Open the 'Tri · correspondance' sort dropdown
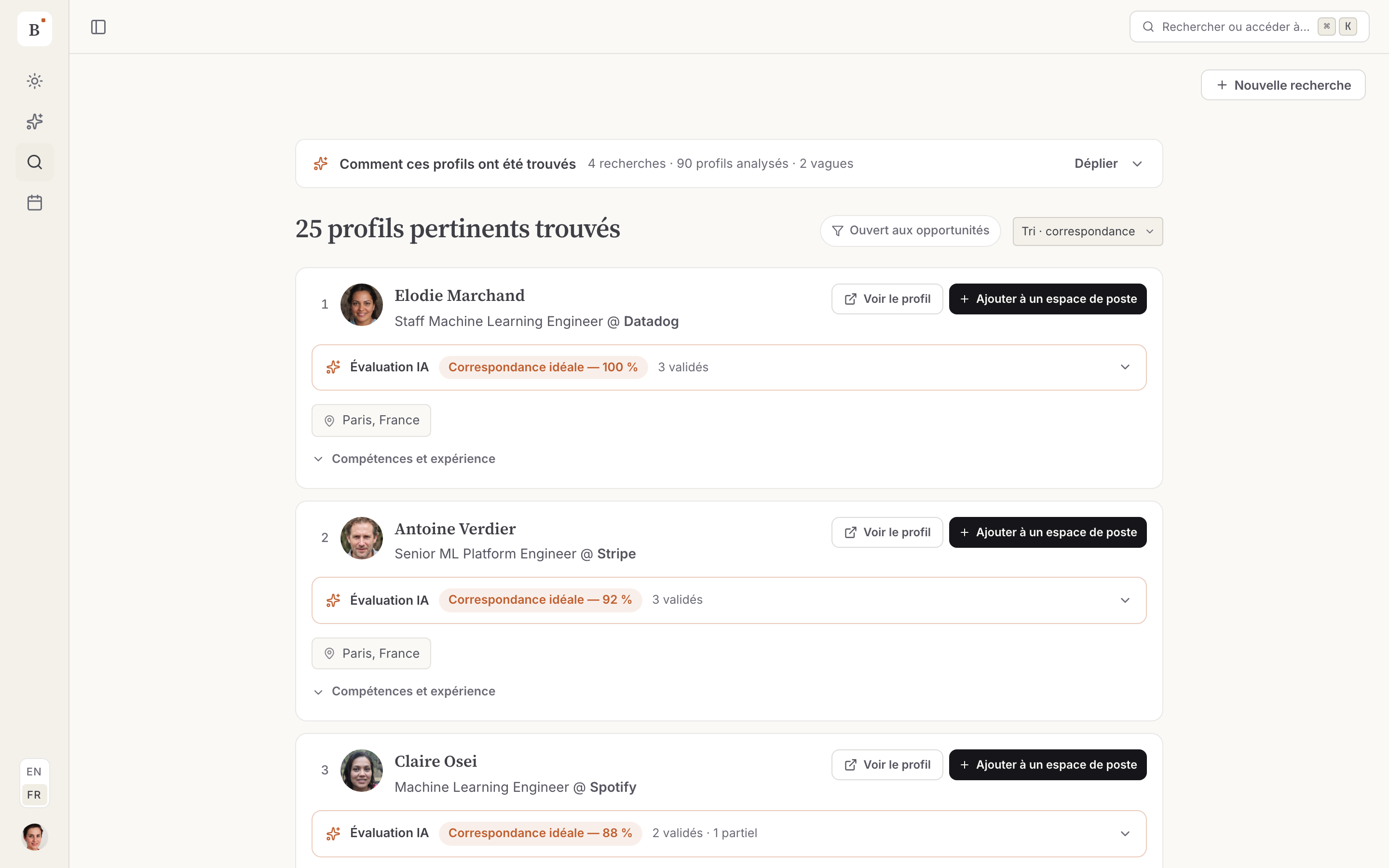 [1088, 231]
